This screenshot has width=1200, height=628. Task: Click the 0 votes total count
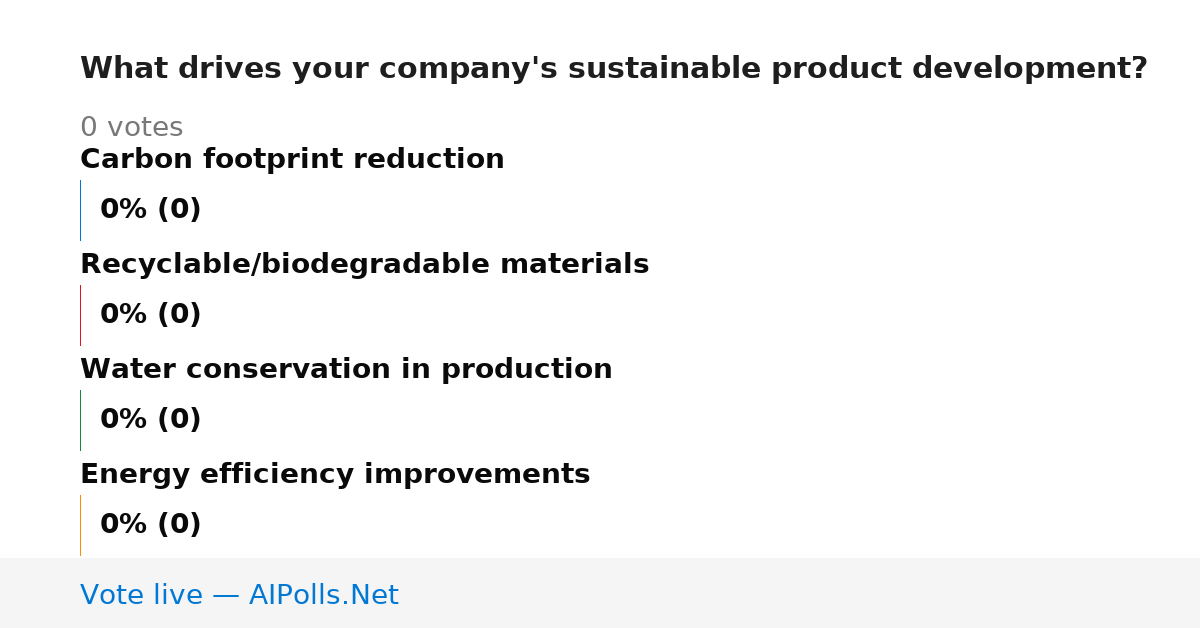[x=131, y=127]
